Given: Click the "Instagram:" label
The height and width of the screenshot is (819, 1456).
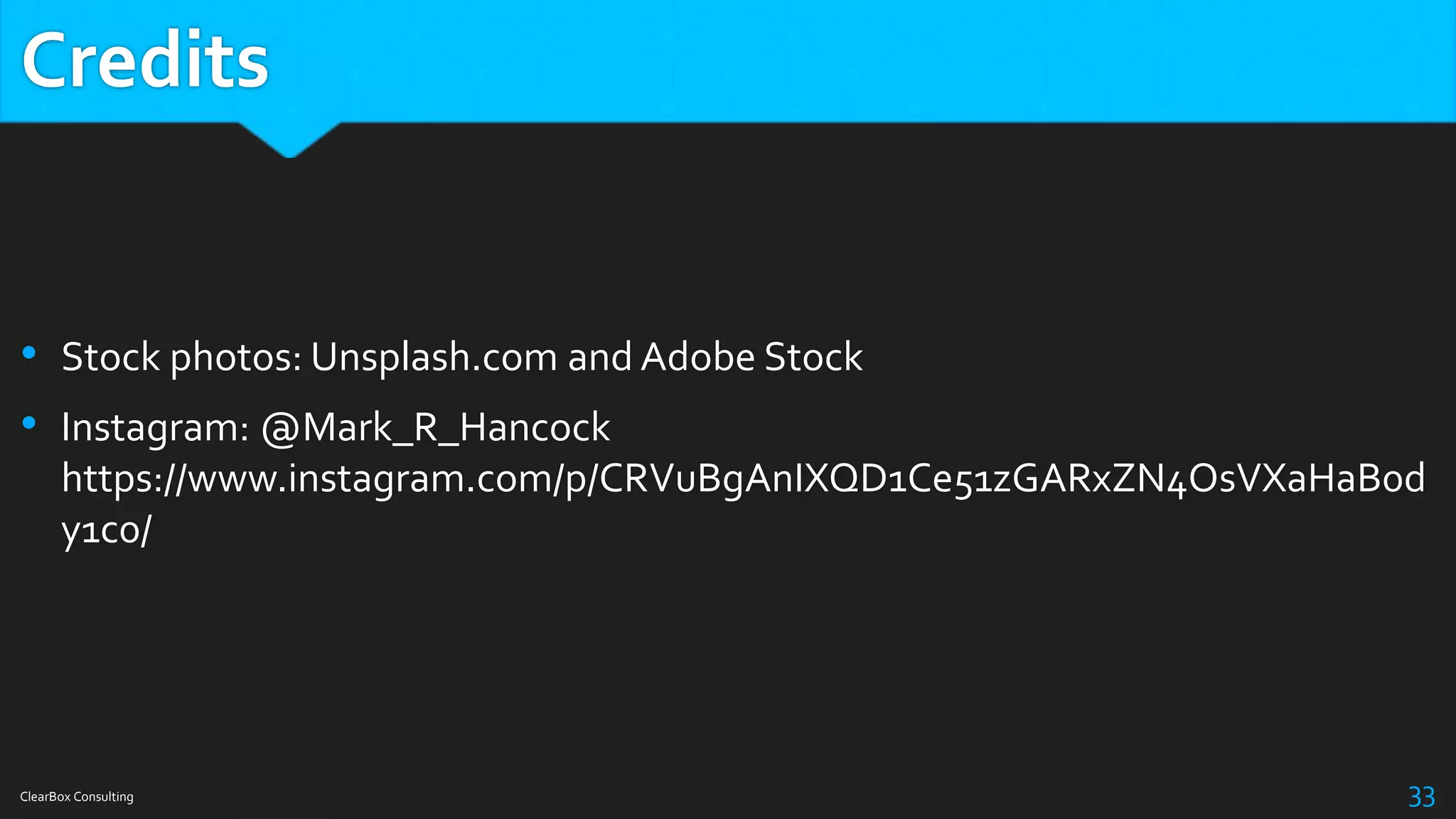Looking at the screenshot, I should (155, 427).
